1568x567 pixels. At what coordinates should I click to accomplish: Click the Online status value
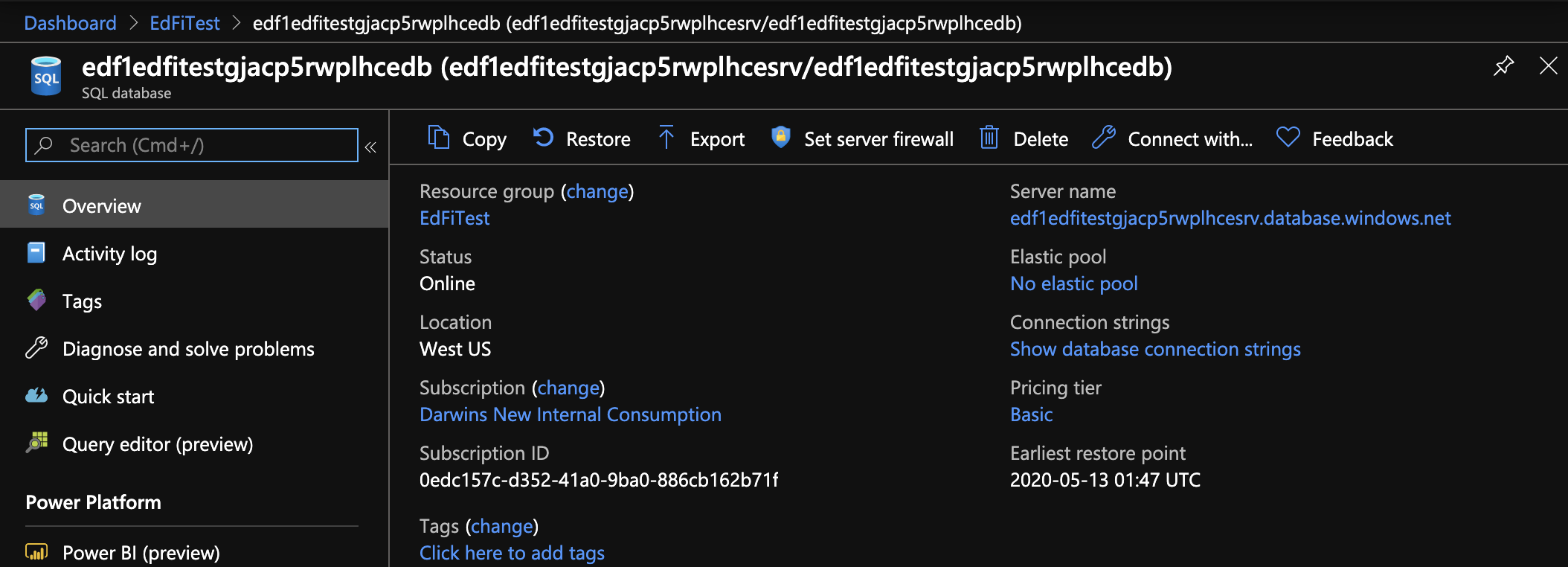tap(447, 283)
